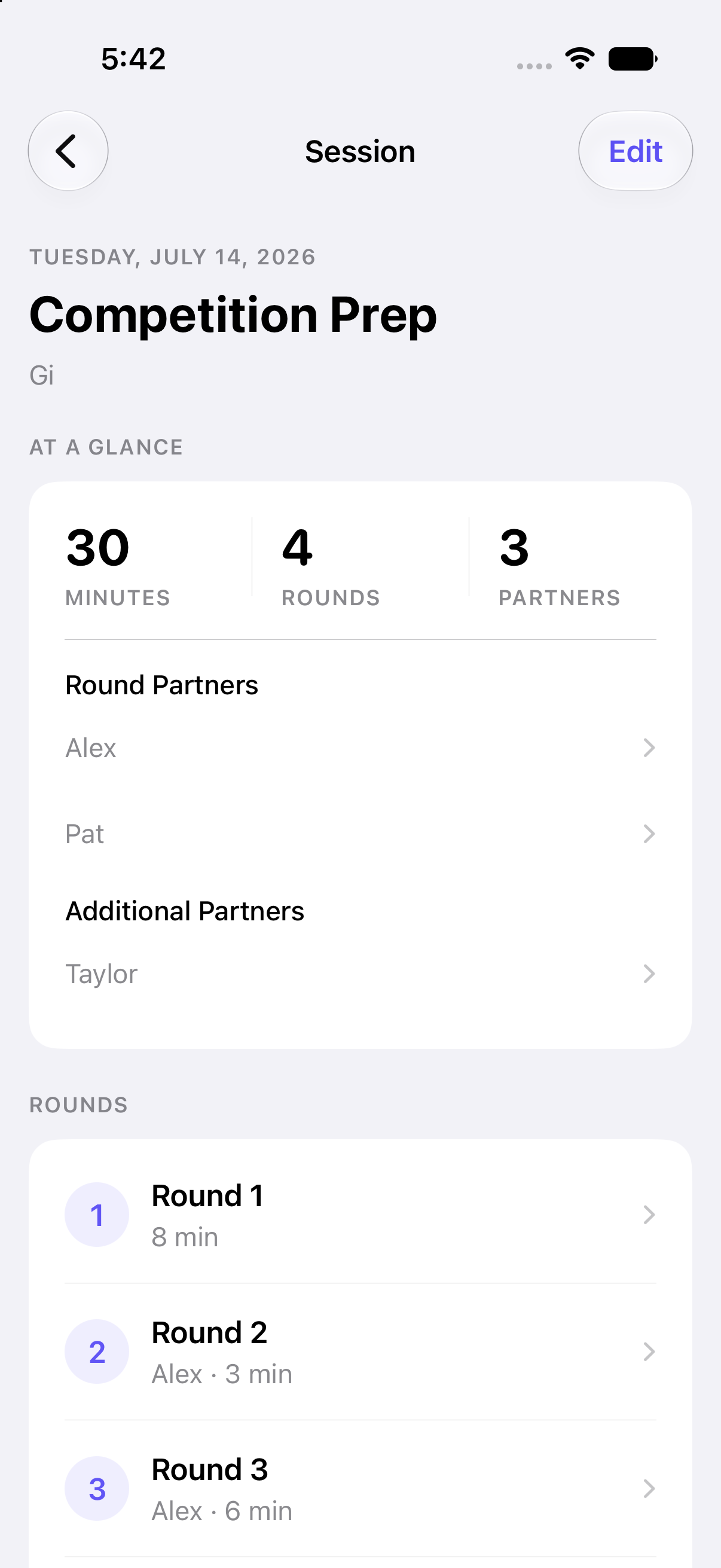Open Round 1 details chevron
Screen dimensions: 721x1568
tap(649, 1215)
